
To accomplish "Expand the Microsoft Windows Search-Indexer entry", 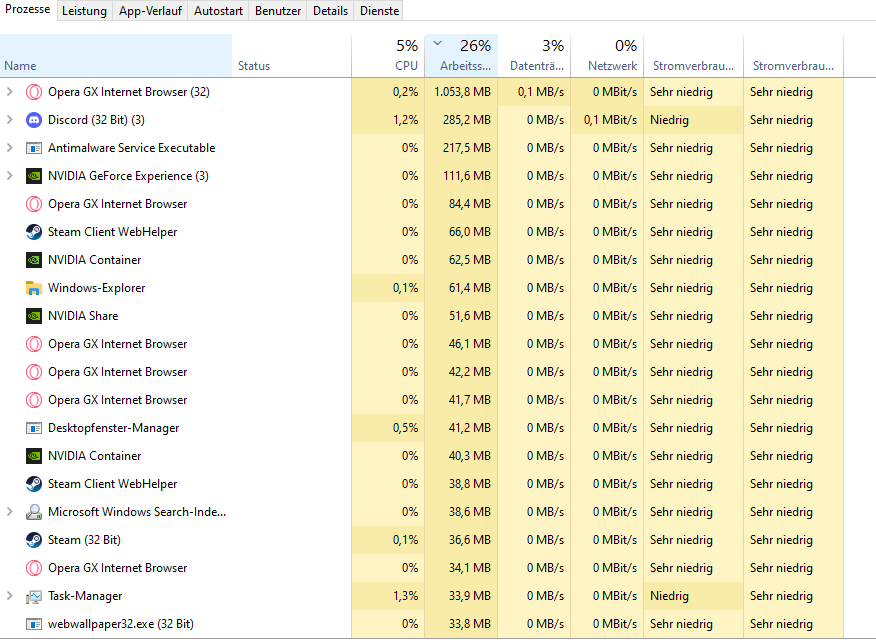I will tap(9, 512).
